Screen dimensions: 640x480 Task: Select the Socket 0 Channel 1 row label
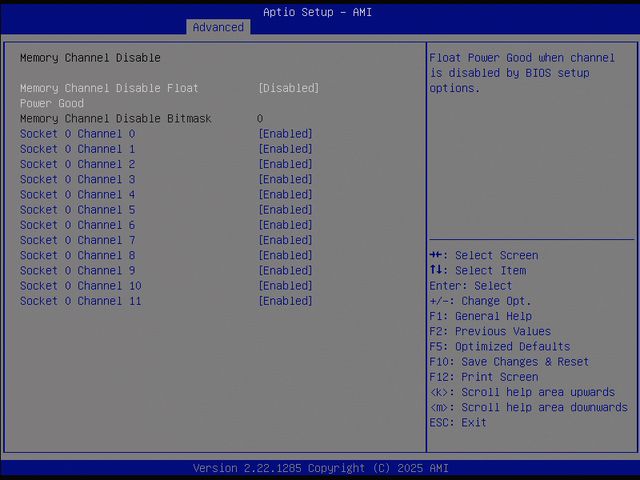pos(78,149)
